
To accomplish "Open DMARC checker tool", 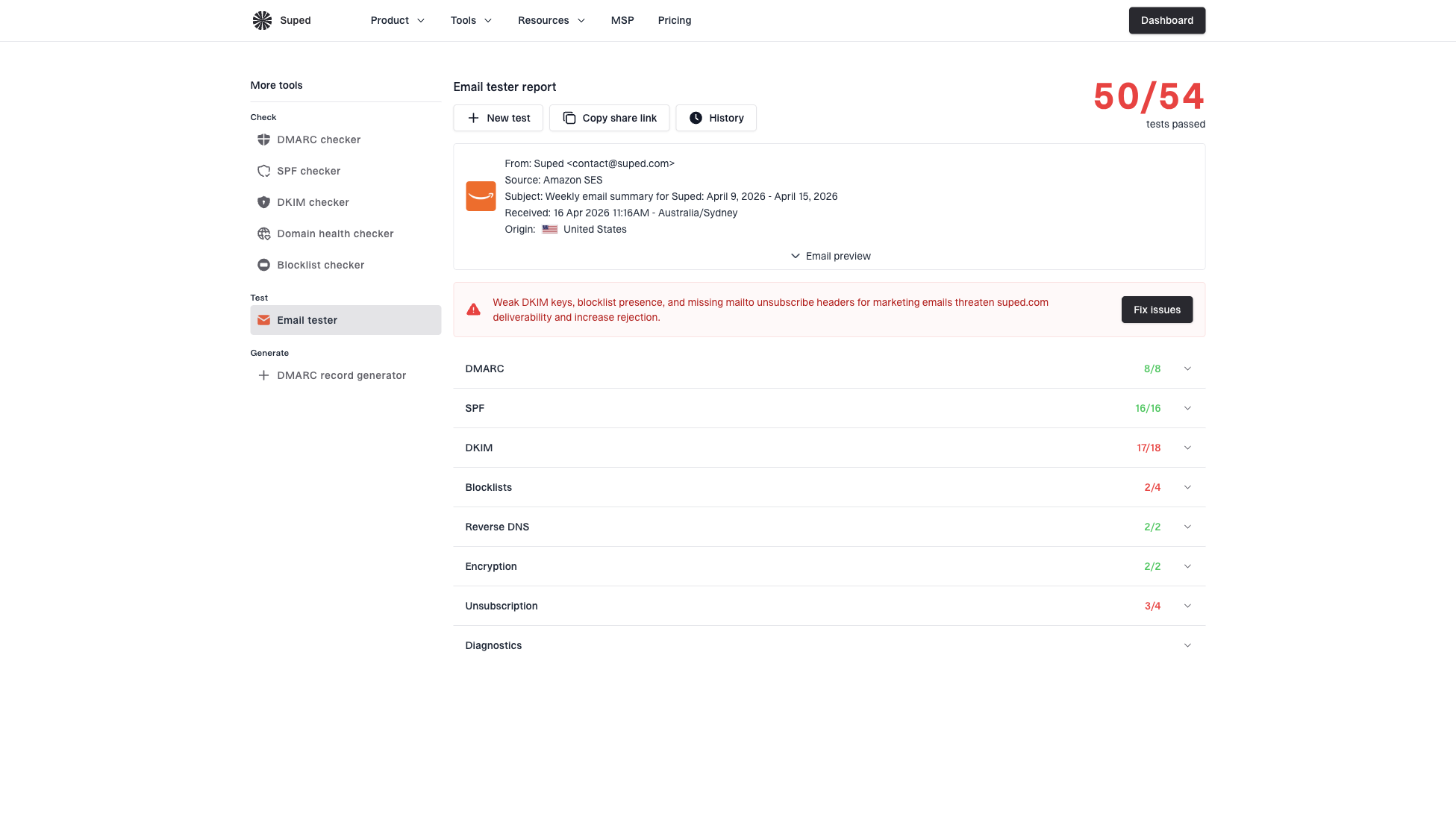I will 346,139.
